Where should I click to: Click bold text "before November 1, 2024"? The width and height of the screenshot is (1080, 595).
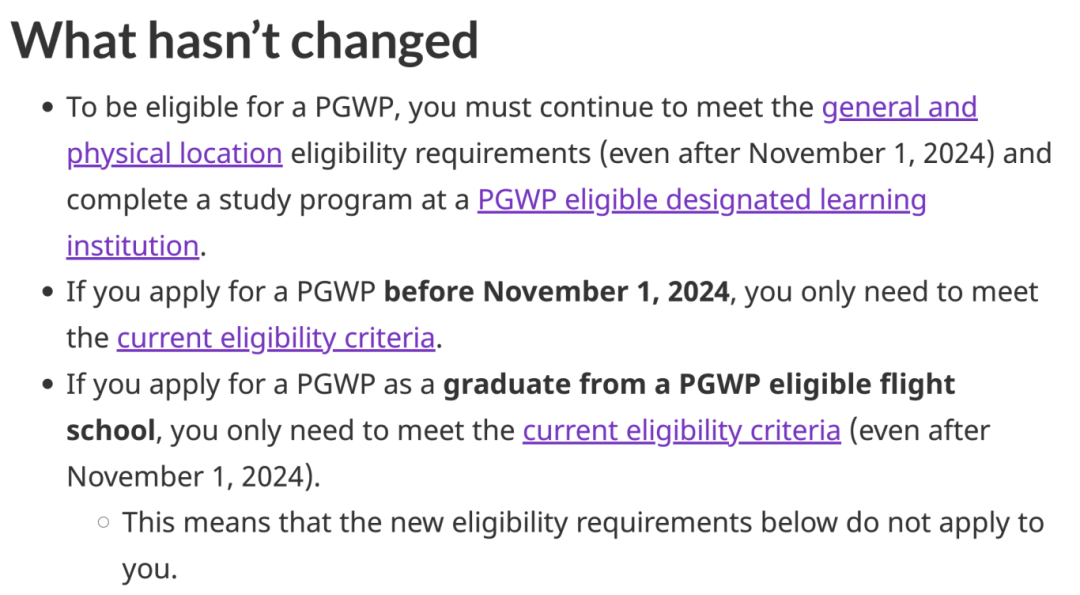coord(557,292)
